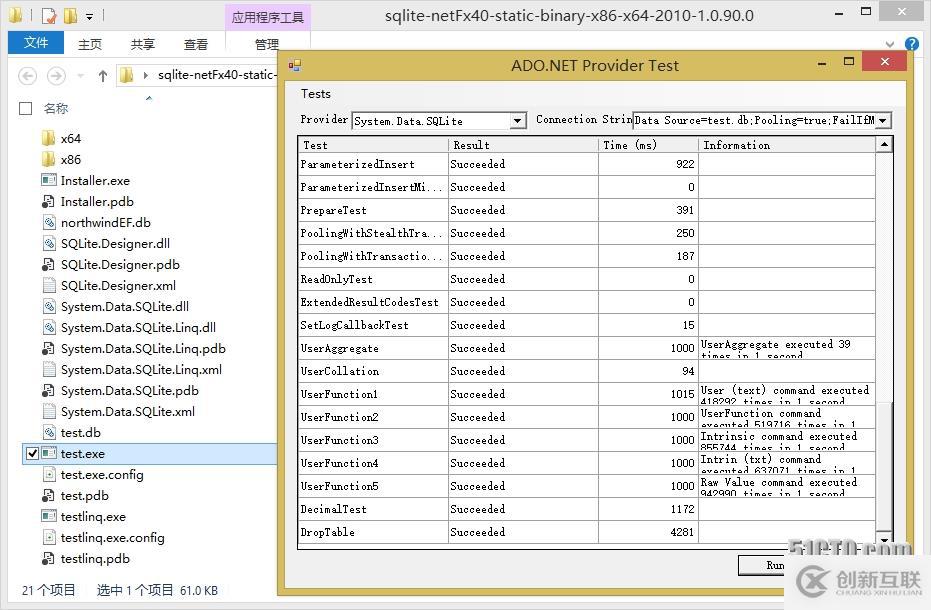Click the Time (ms) column header
This screenshot has width=931, height=610.
[x=647, y=145]
